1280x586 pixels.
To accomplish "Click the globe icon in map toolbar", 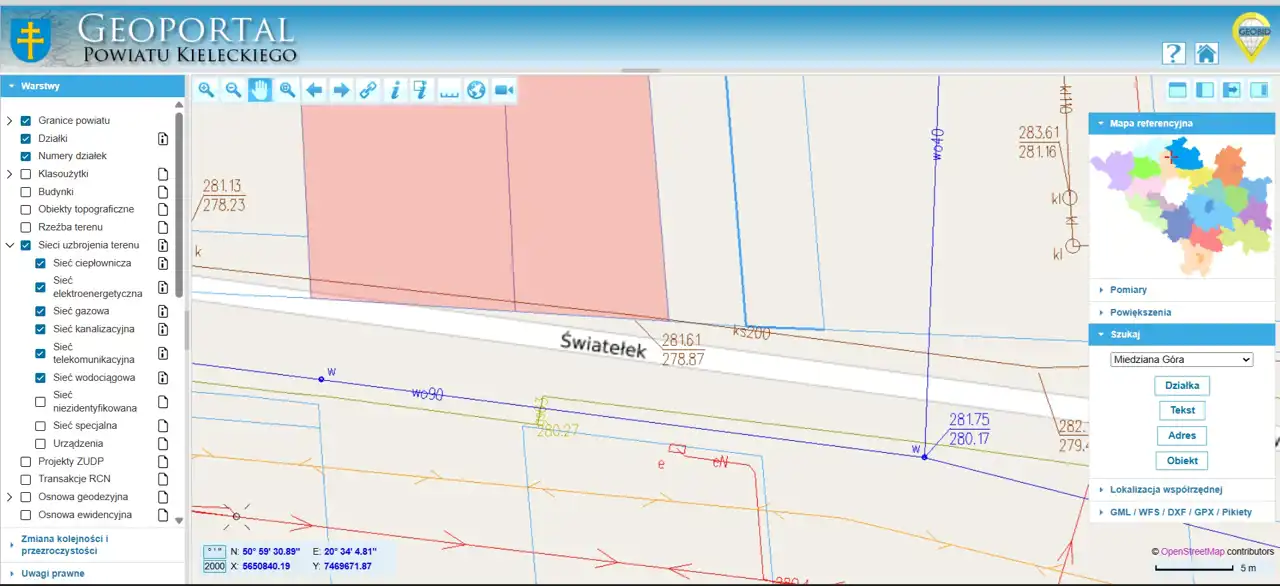I will pos(476,90).
